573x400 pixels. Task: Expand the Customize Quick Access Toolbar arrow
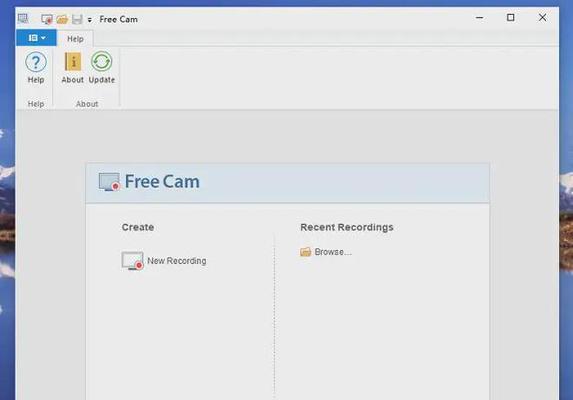pos(90,20)
